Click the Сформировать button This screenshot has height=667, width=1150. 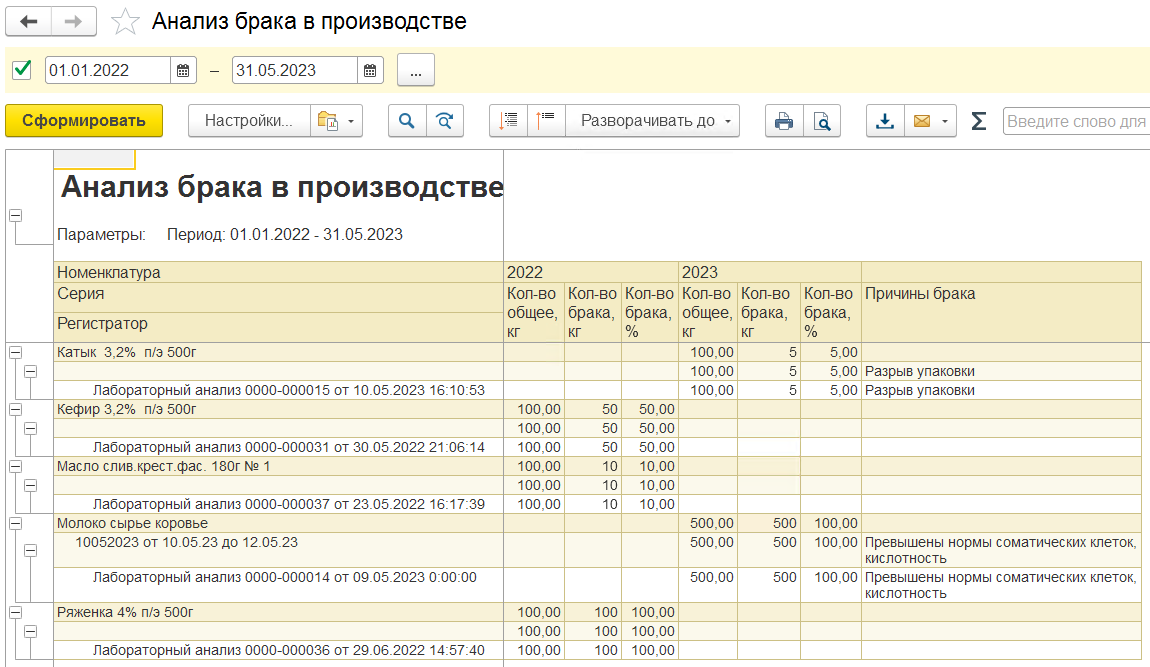(84, 120)
